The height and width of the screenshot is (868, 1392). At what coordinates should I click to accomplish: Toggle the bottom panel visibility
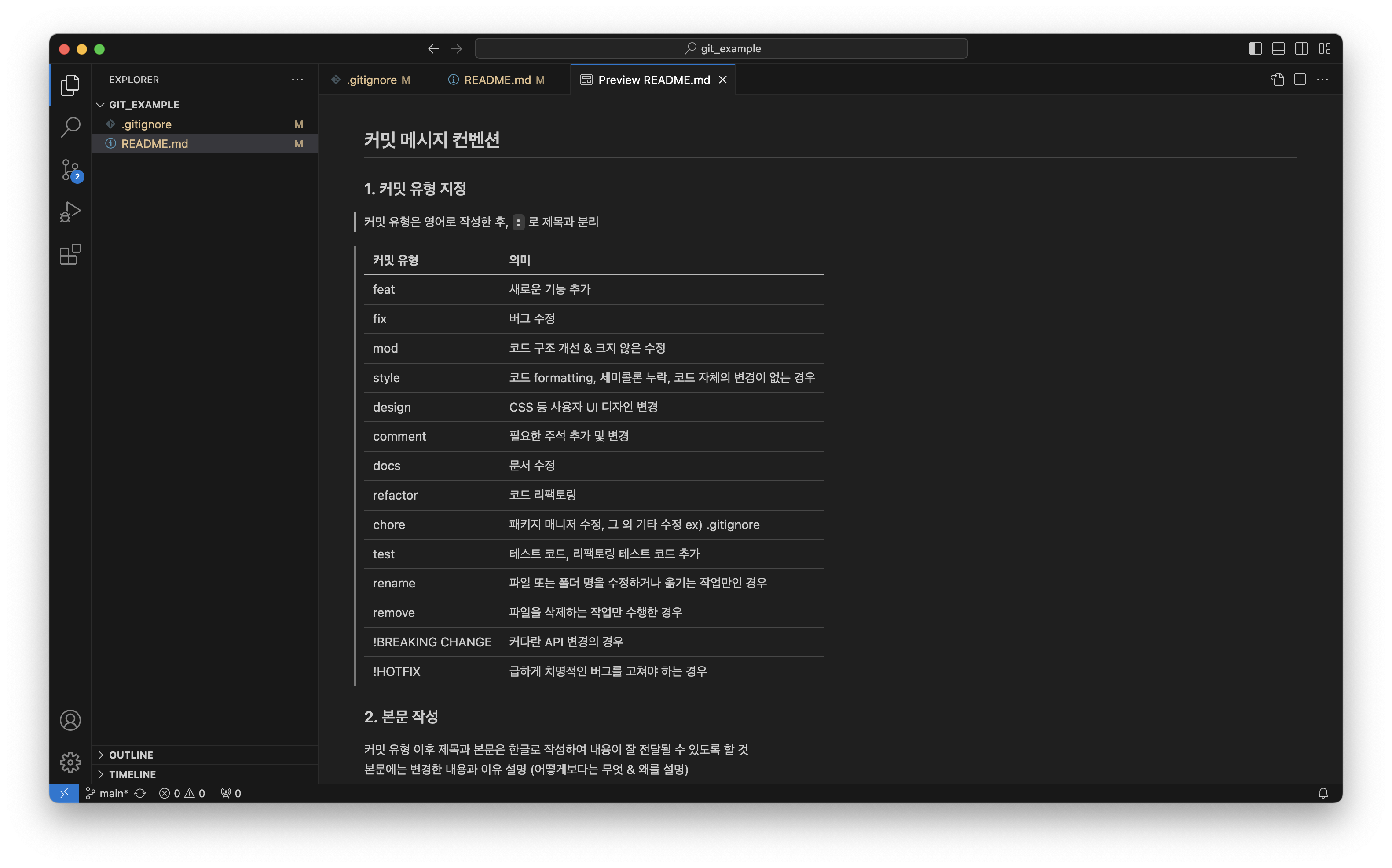tap(1278, 49)
